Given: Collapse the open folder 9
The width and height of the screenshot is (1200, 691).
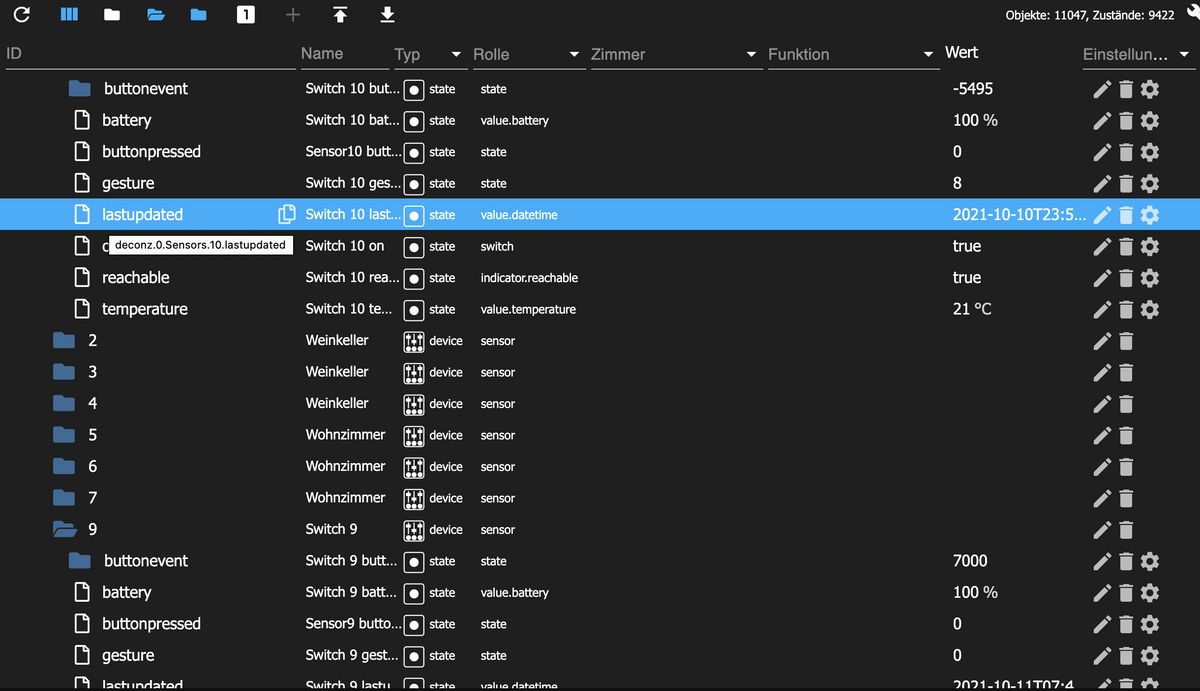Looking at the screenshot, I should point(64,530).
